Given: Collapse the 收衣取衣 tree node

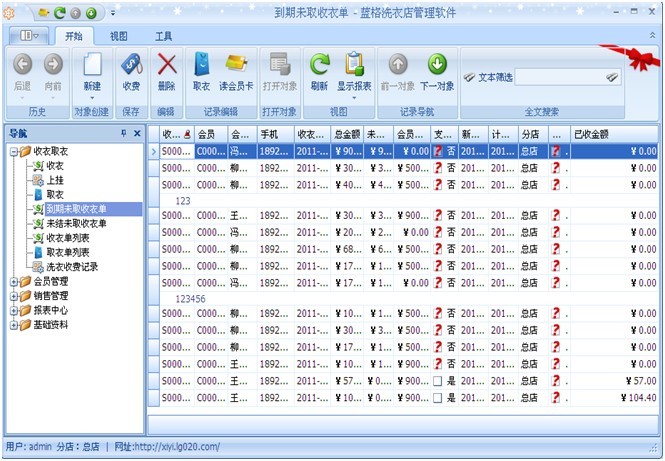Looking at the screenshot, I should [14, 151].
